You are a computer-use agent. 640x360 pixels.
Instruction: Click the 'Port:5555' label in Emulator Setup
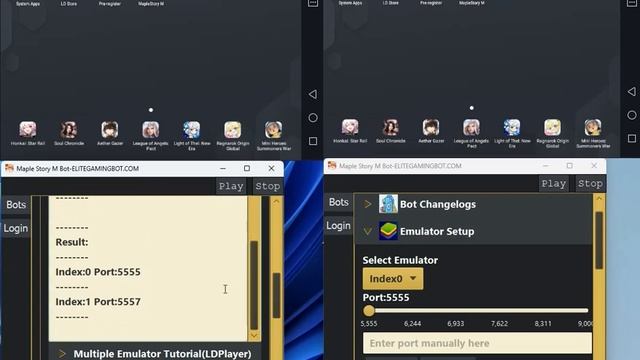[x=386, y=297]
